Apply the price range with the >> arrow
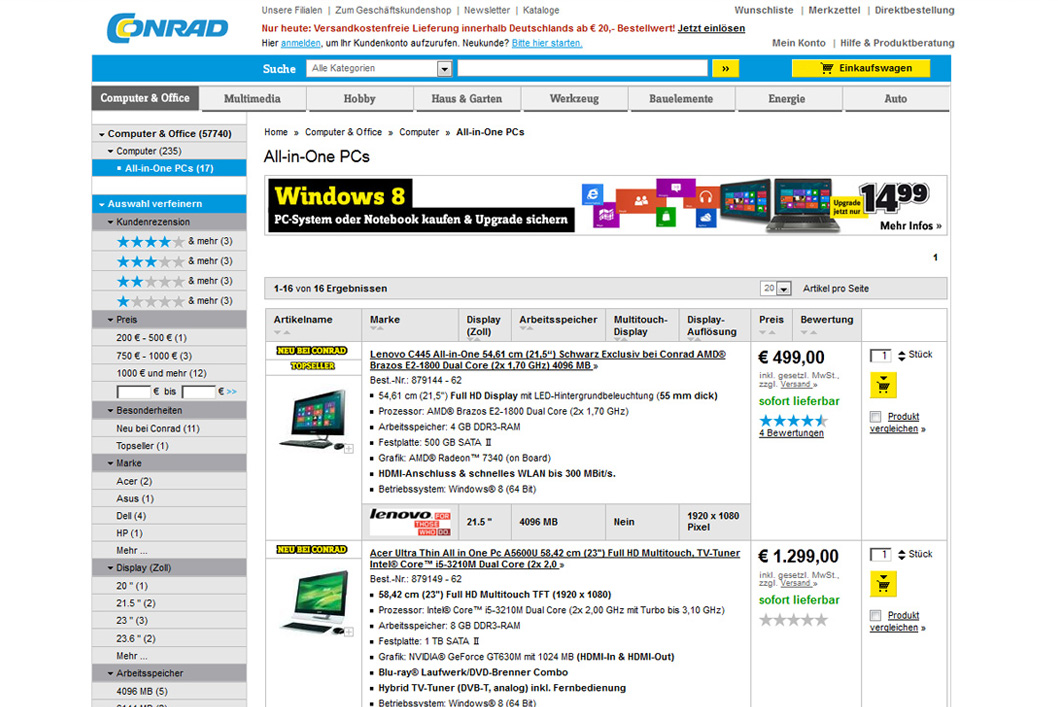The height and width of the screenshot is (707, 1058). click(x=231, y=391)
